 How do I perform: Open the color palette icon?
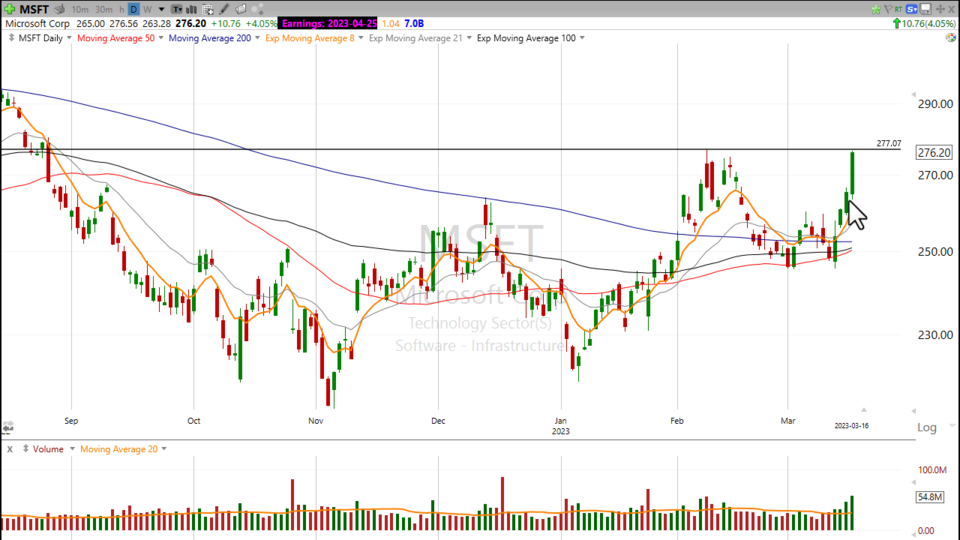click(951, 37)
